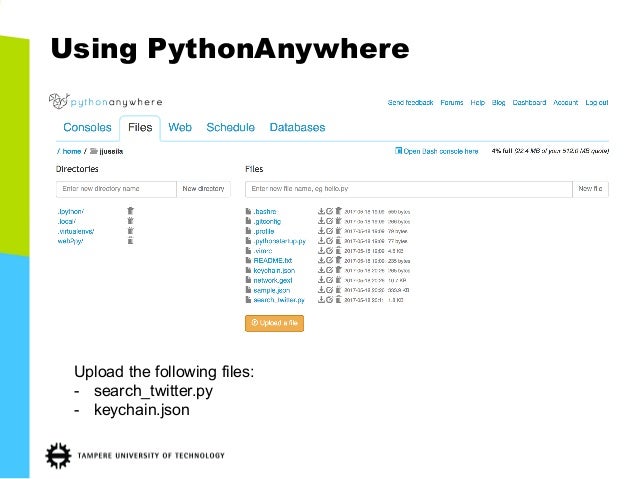The image size is (638, 479).
Task: Visit the Blog link
Action: [498, 103]
